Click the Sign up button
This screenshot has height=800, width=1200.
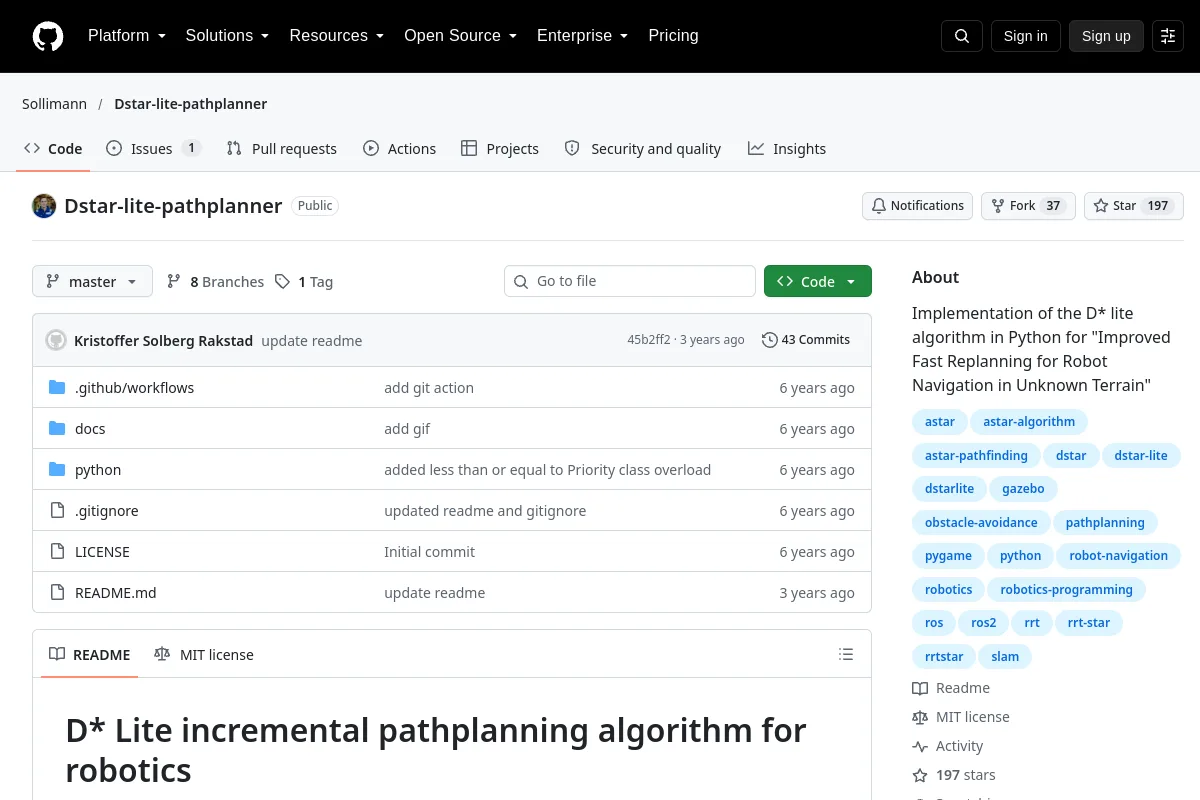click(x=1106, y=36)
